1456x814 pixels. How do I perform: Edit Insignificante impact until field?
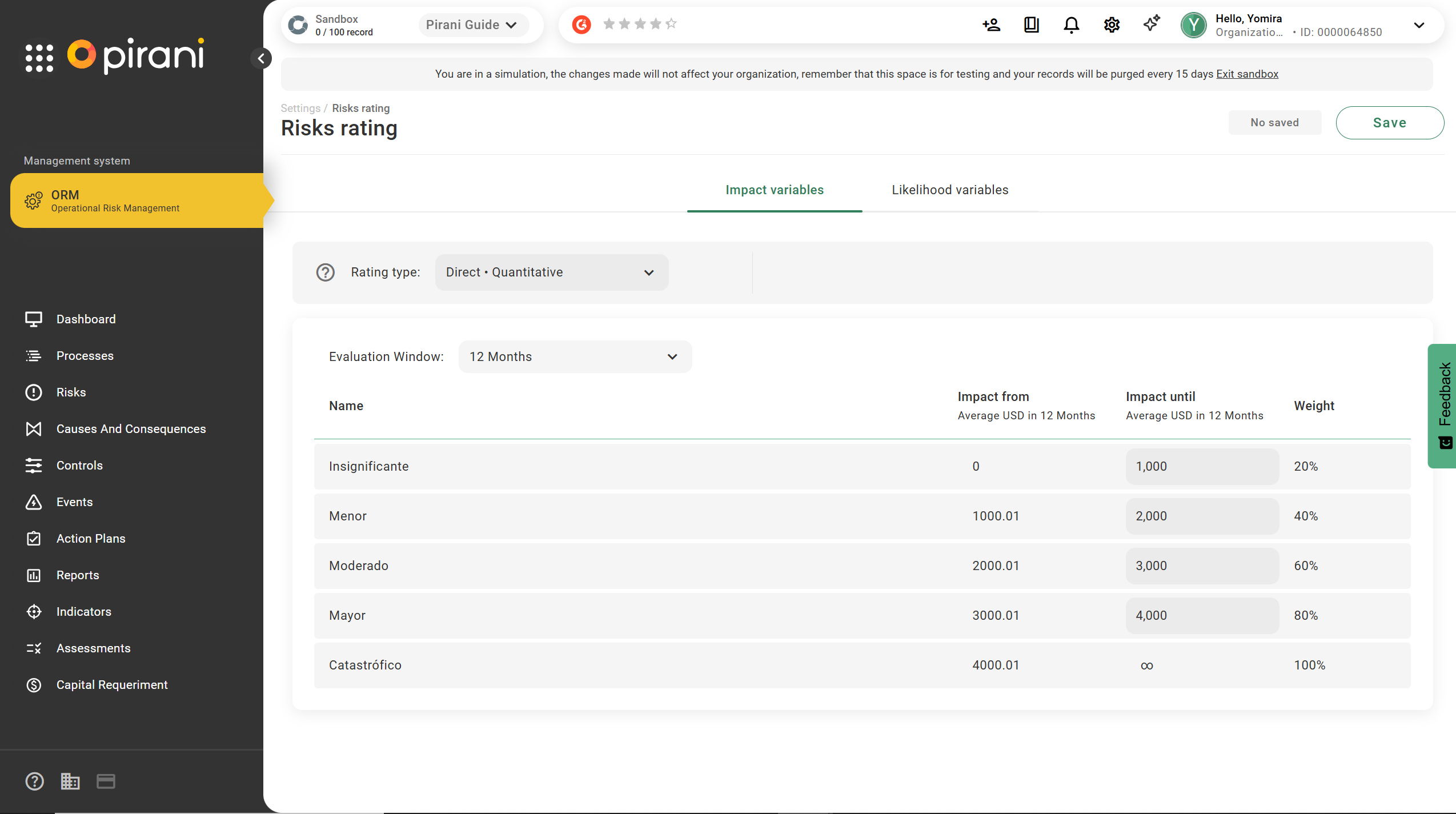1201,467
